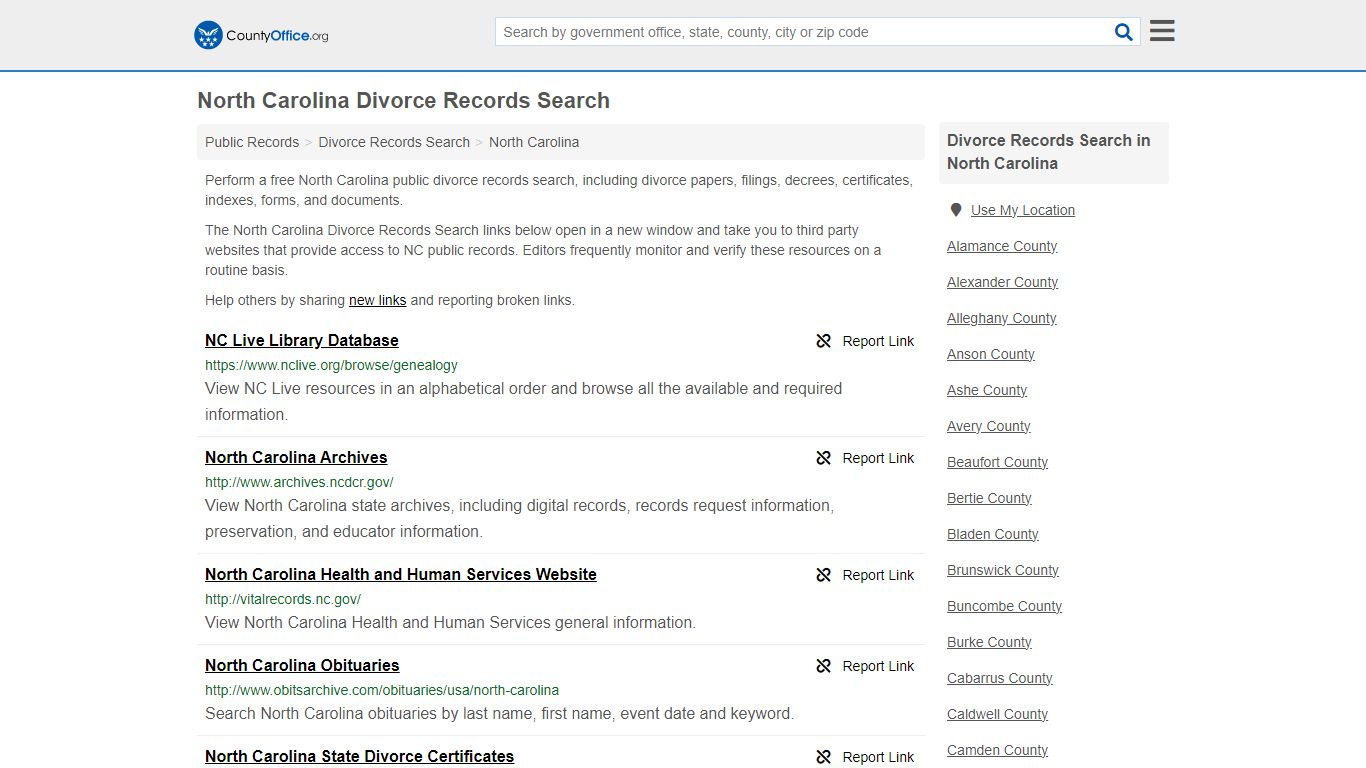Go to Divorce Records Search breadcrumb
Viewport: 1366px width, 768px height.
click(x=394, y=142)
